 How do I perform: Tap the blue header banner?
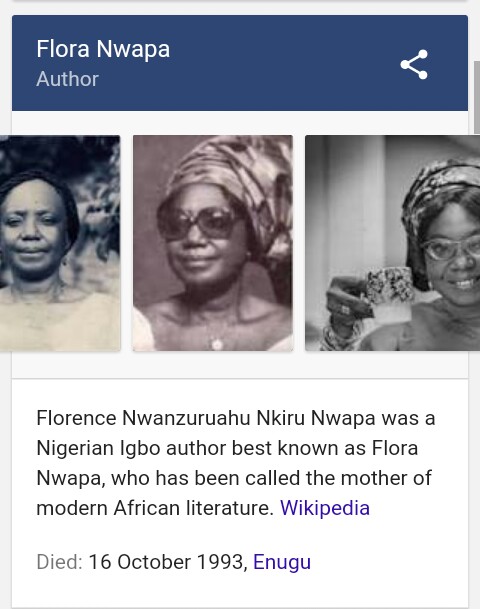tap(240, 63)
